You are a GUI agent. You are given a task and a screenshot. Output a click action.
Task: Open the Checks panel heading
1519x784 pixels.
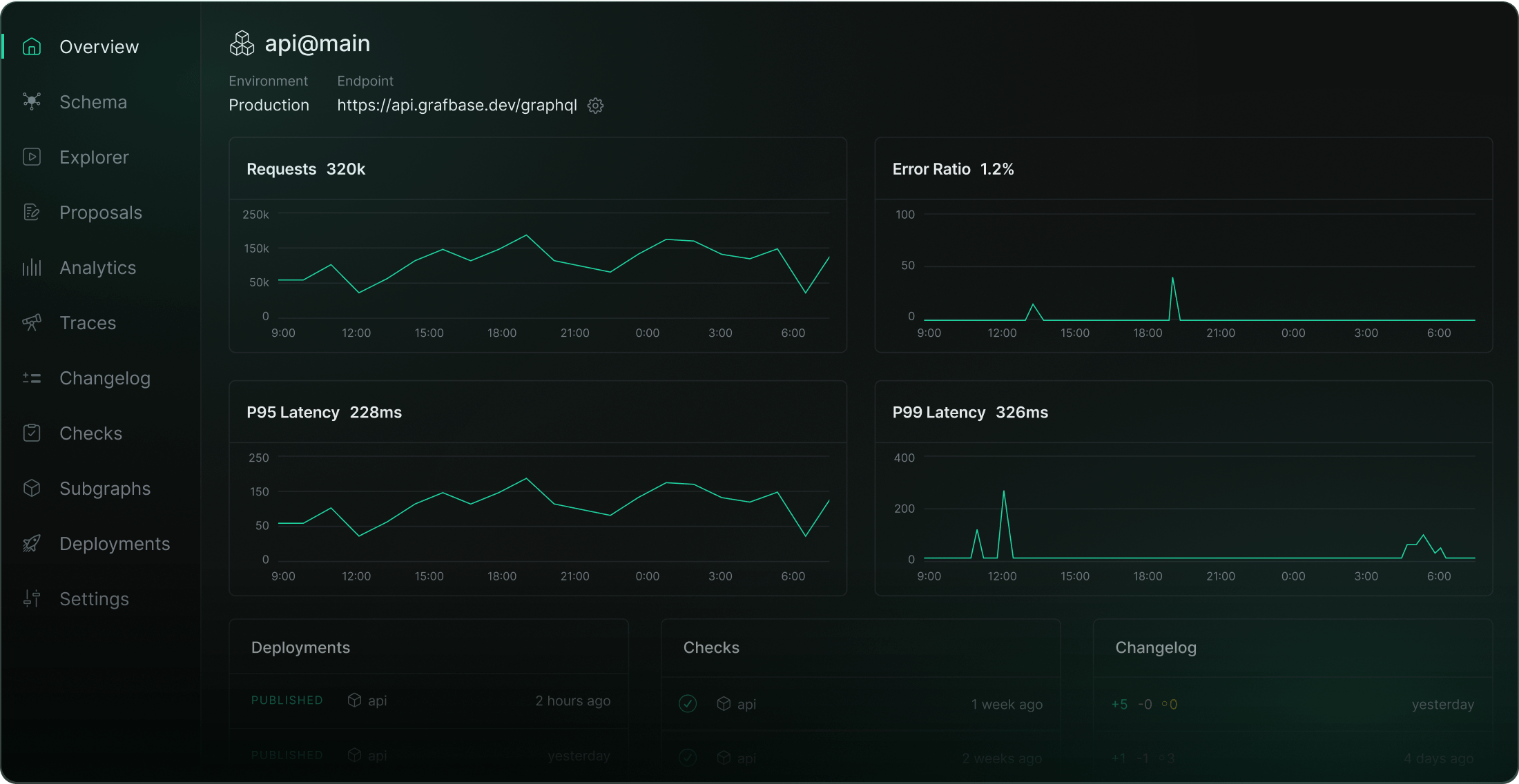tap(711, 647)
